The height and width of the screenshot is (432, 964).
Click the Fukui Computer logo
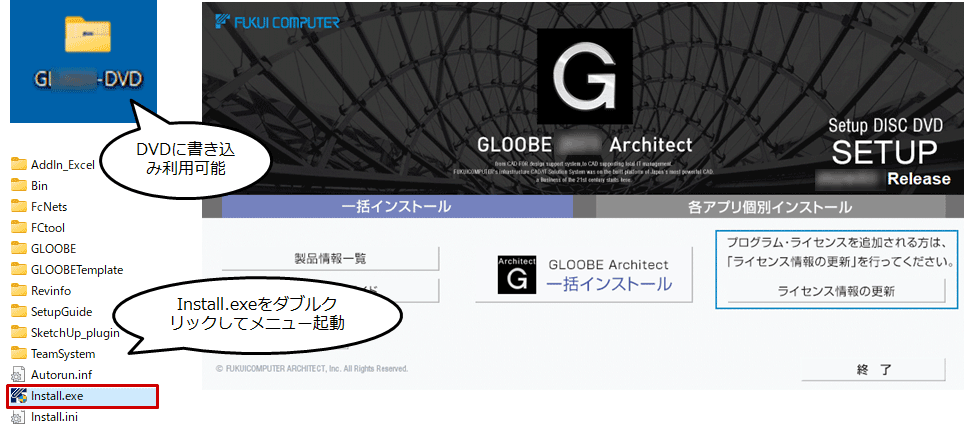277,23
